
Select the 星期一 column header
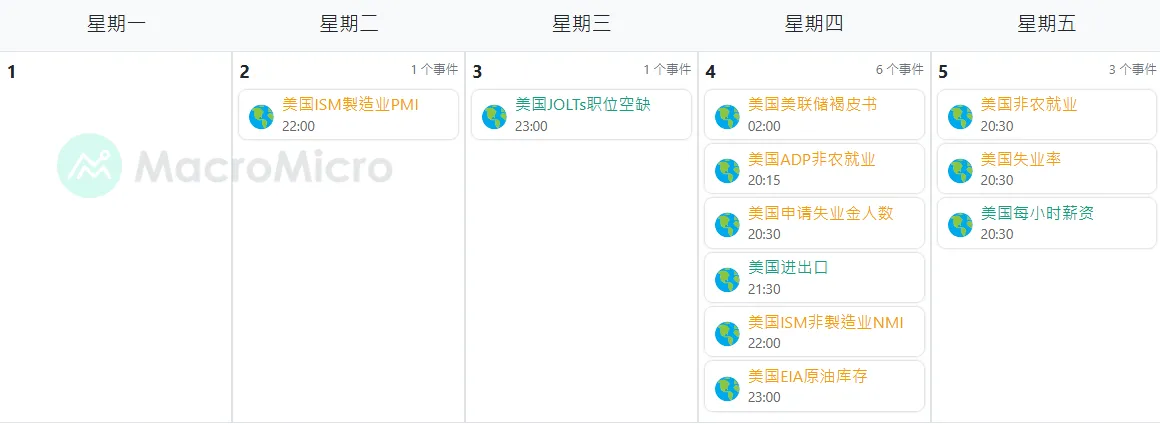point(116,25)
